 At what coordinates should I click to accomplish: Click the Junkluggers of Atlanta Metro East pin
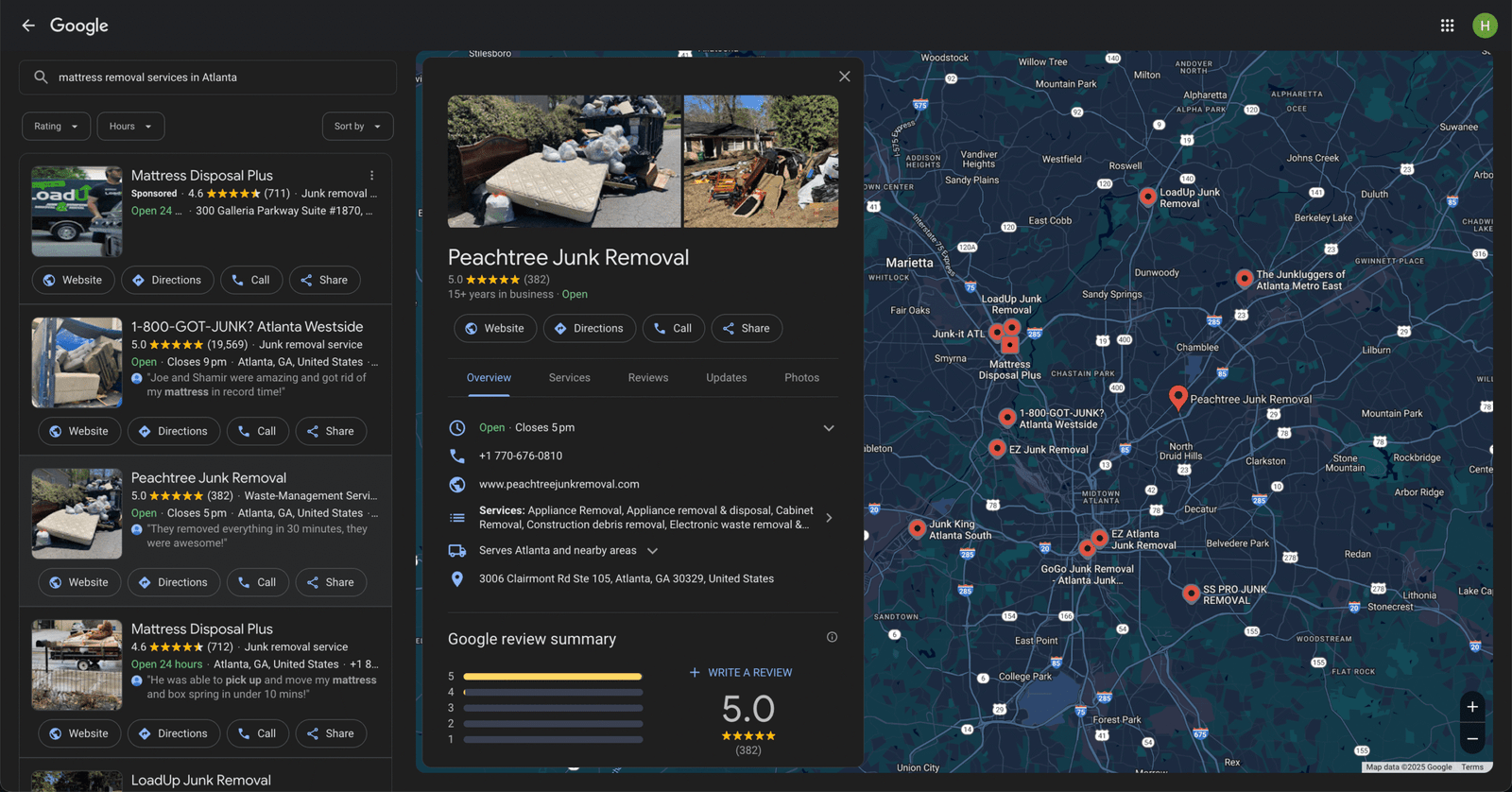1244,278
